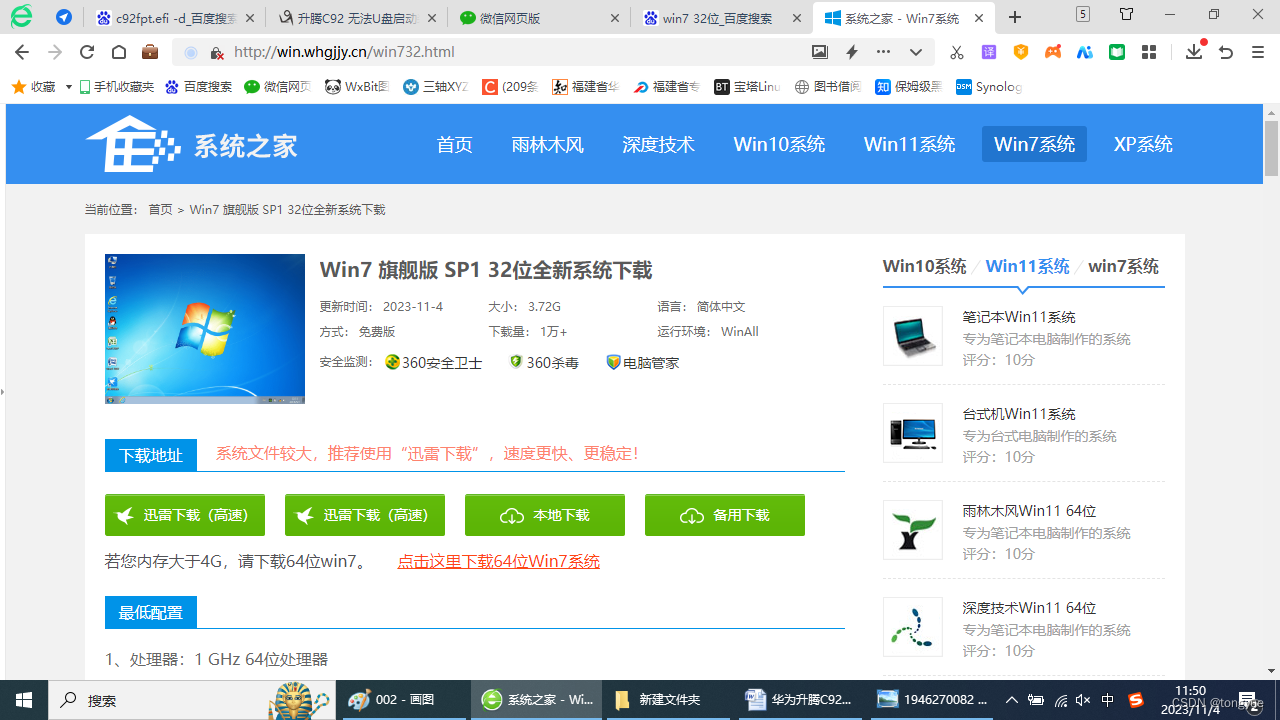Open the browser downloads icon

click(1194, 51)
